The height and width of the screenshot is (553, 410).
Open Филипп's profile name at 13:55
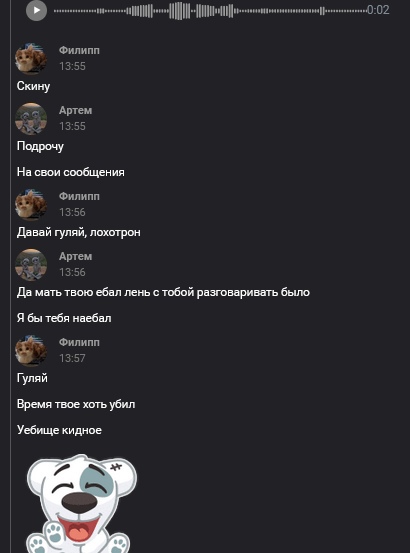79,51
